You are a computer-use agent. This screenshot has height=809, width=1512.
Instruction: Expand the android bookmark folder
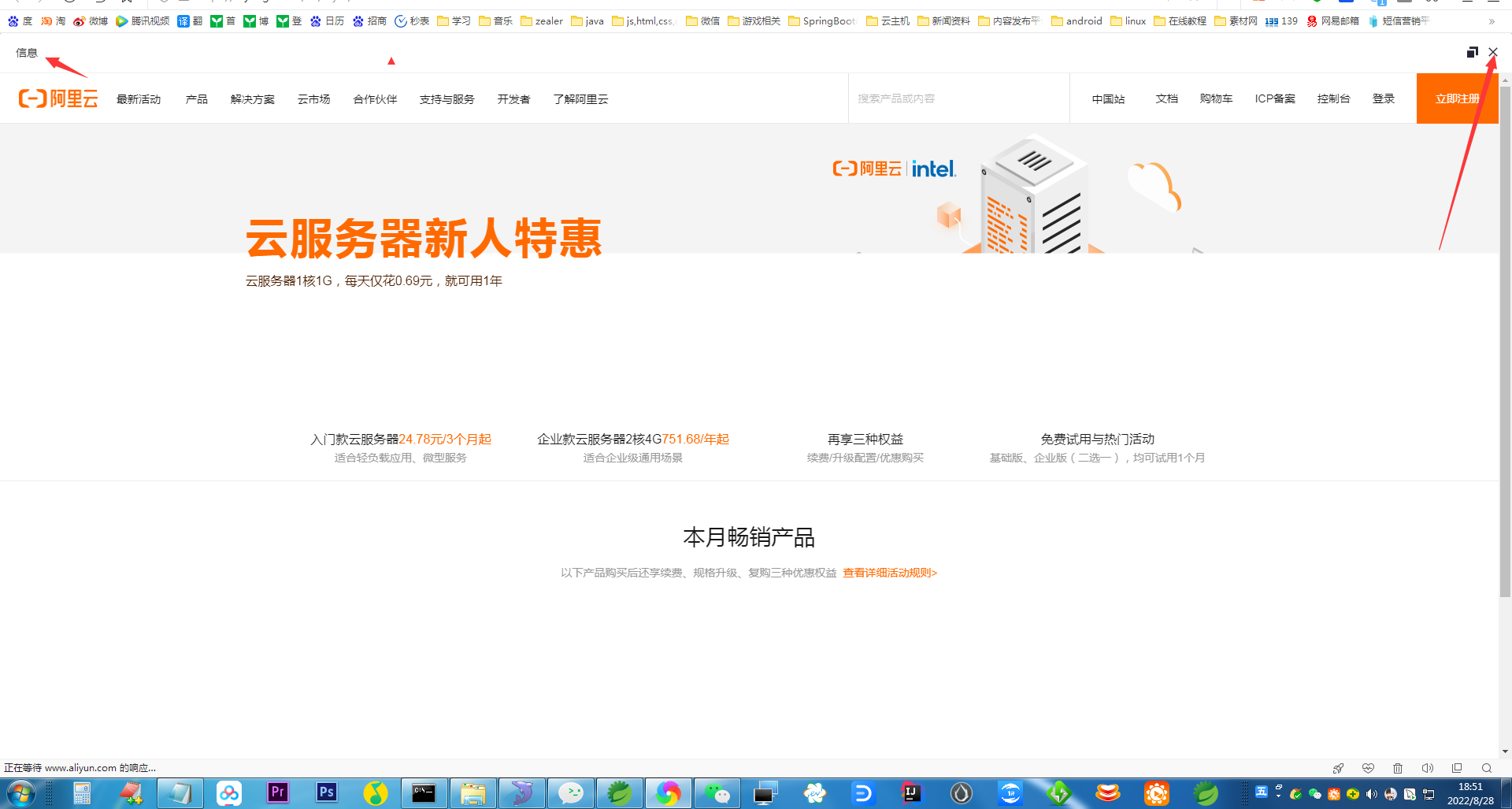[1077, 21]
